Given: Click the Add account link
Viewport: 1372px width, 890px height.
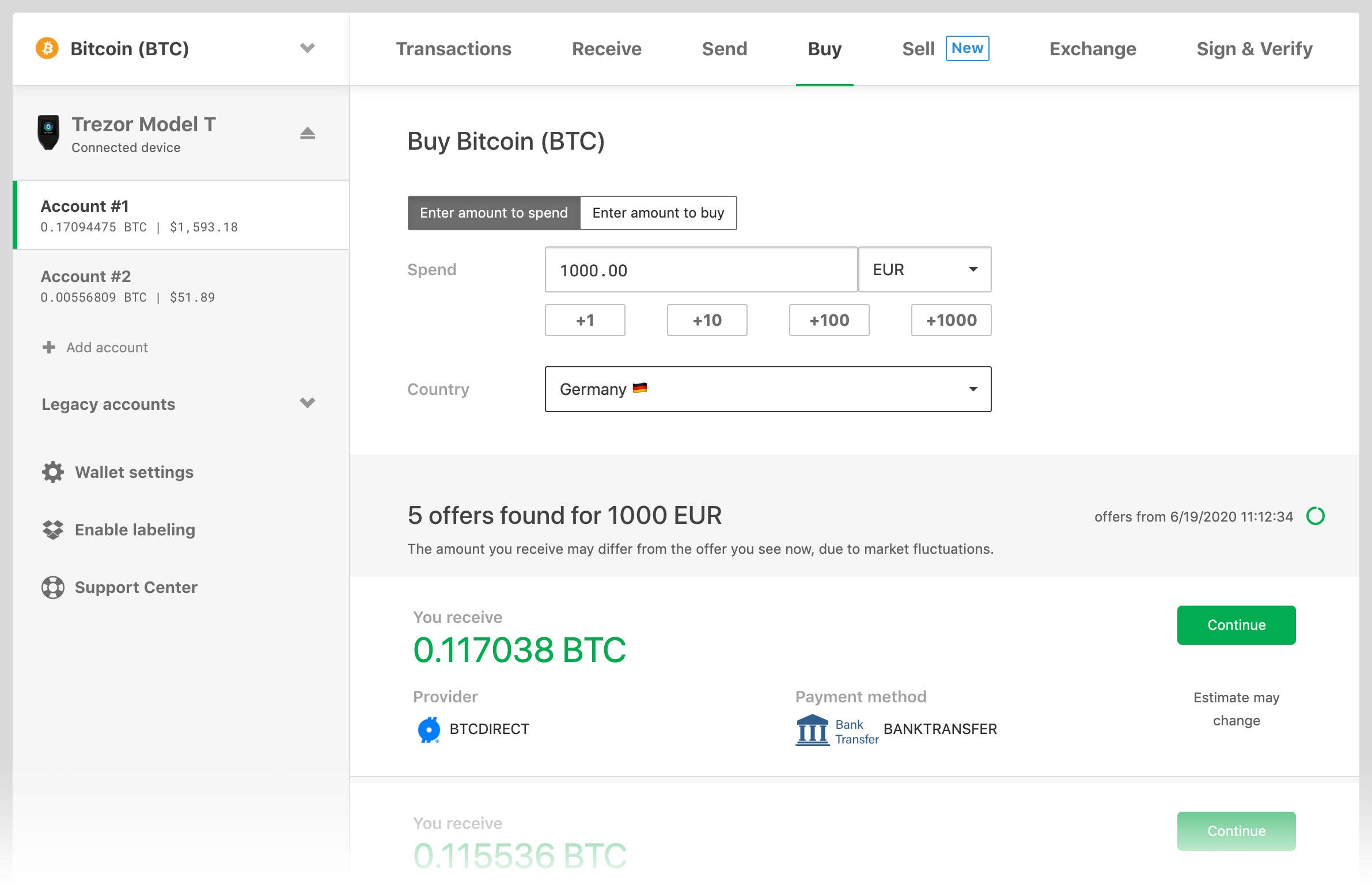Looking at the screenshot, I should (107, 347).
